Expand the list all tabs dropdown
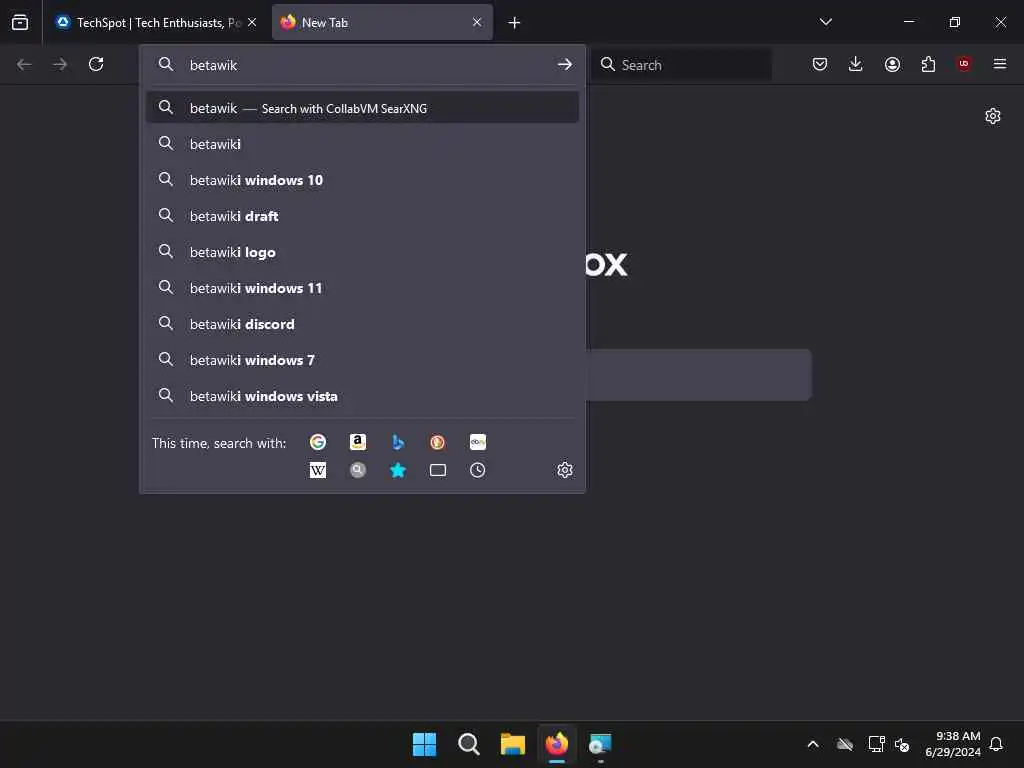The height and width of the screenshot is (768, 1024). pos(825,22)
